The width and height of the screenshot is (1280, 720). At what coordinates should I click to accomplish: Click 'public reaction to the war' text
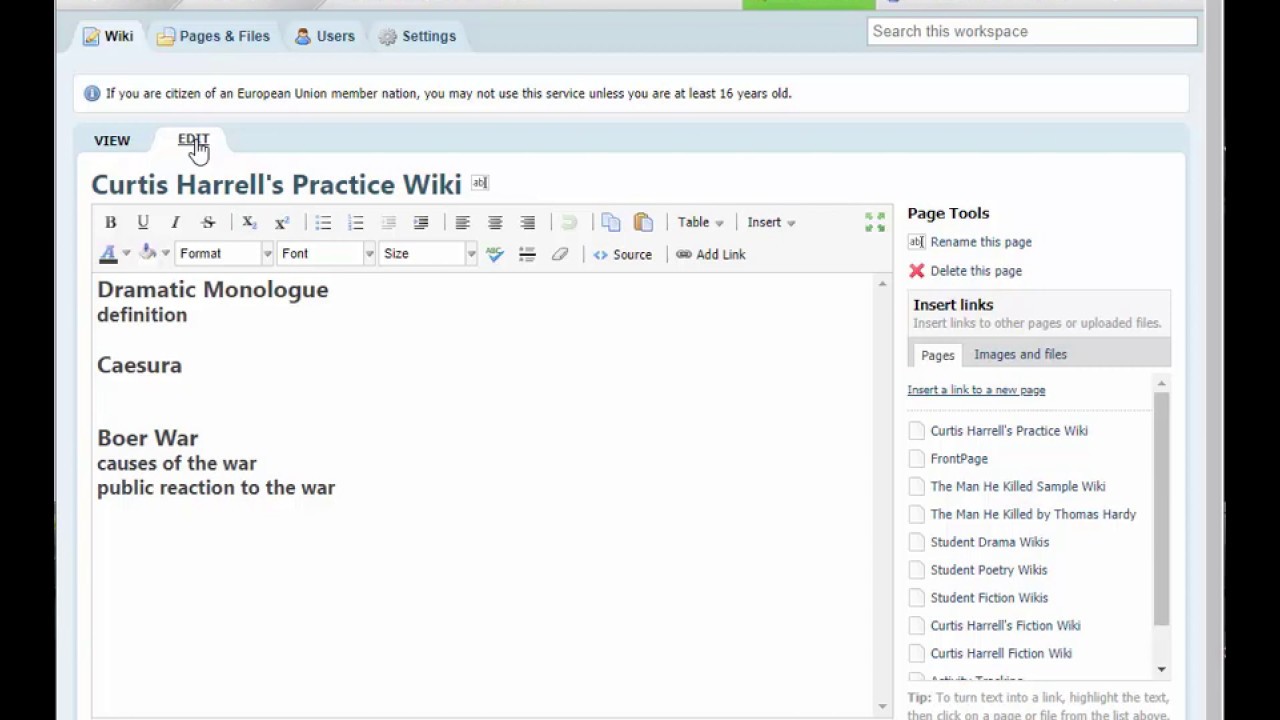(216, 488)
